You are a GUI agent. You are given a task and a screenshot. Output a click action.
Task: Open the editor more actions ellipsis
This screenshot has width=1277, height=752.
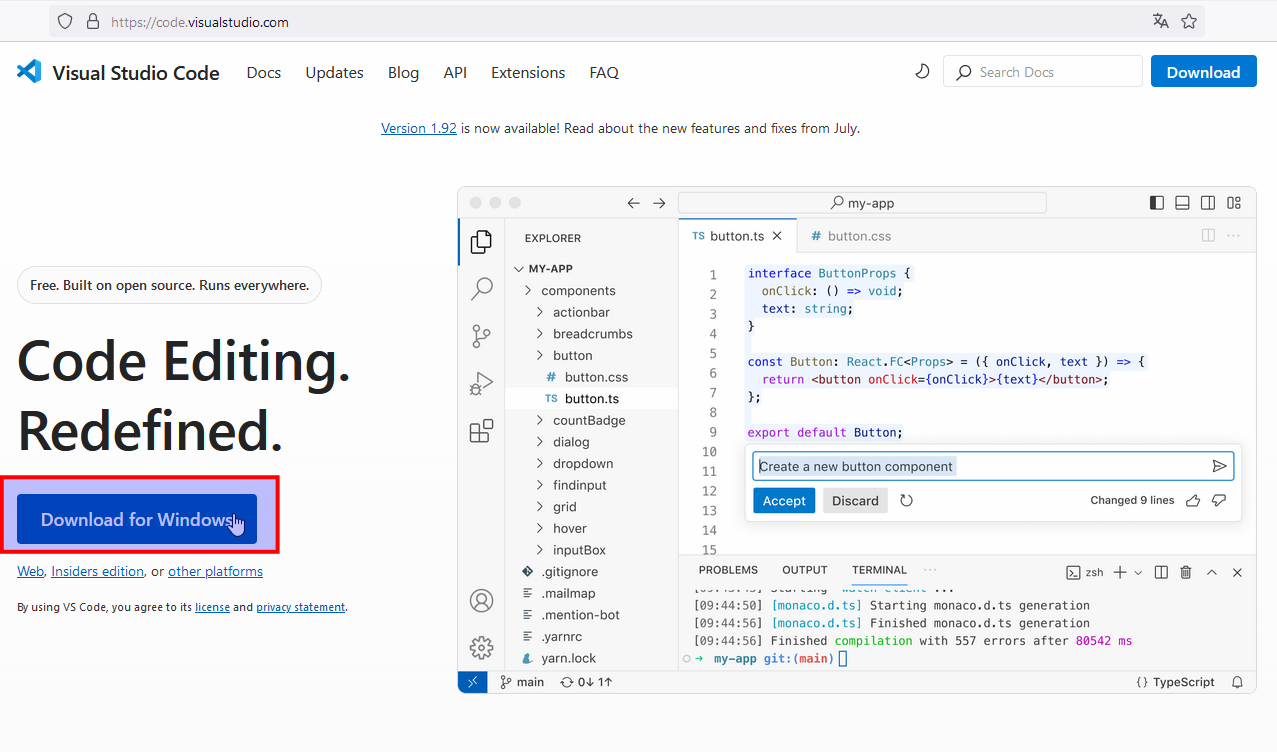1234,236
